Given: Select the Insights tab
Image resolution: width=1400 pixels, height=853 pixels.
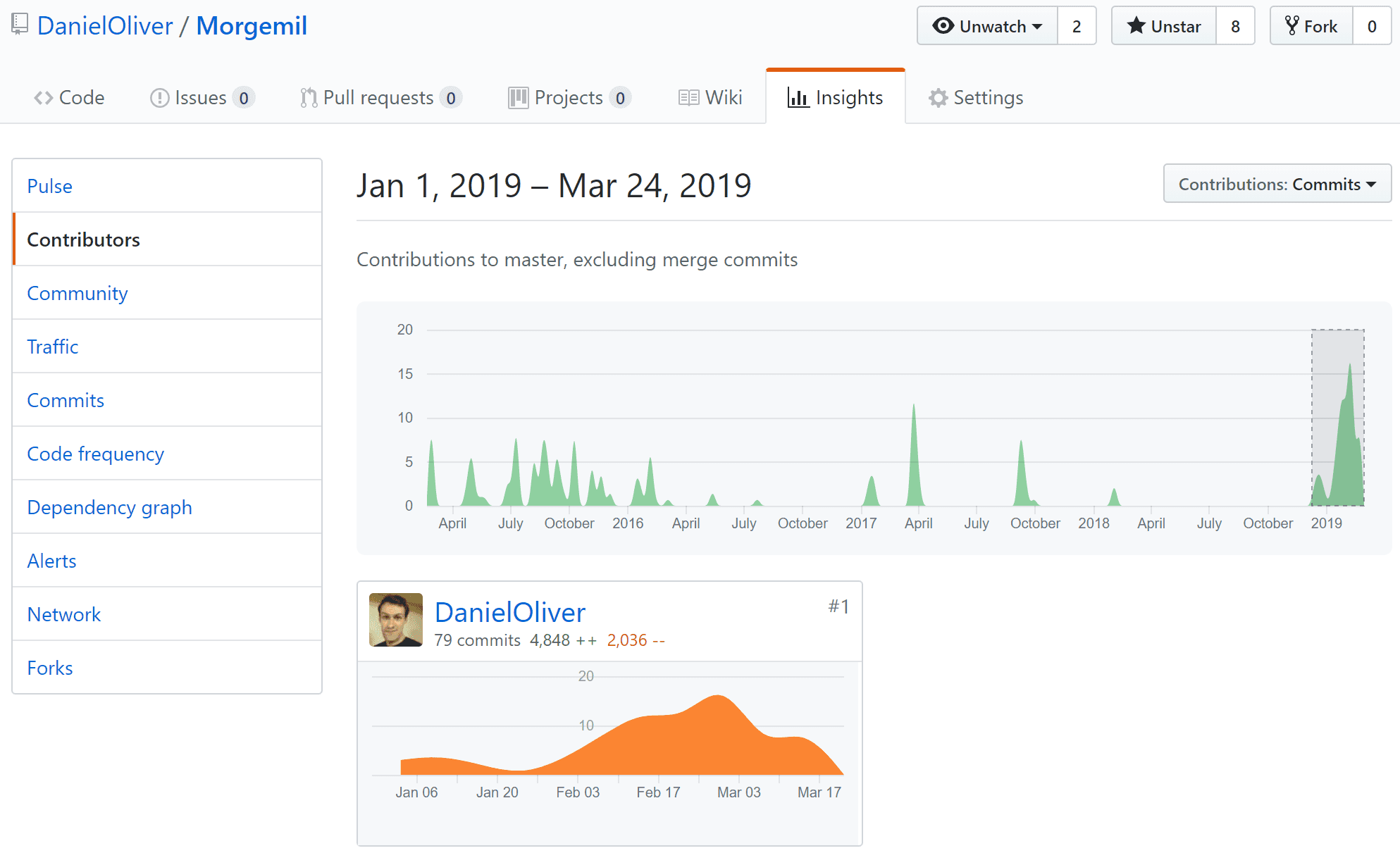Looking at the screenshot, I should point(835,97).
